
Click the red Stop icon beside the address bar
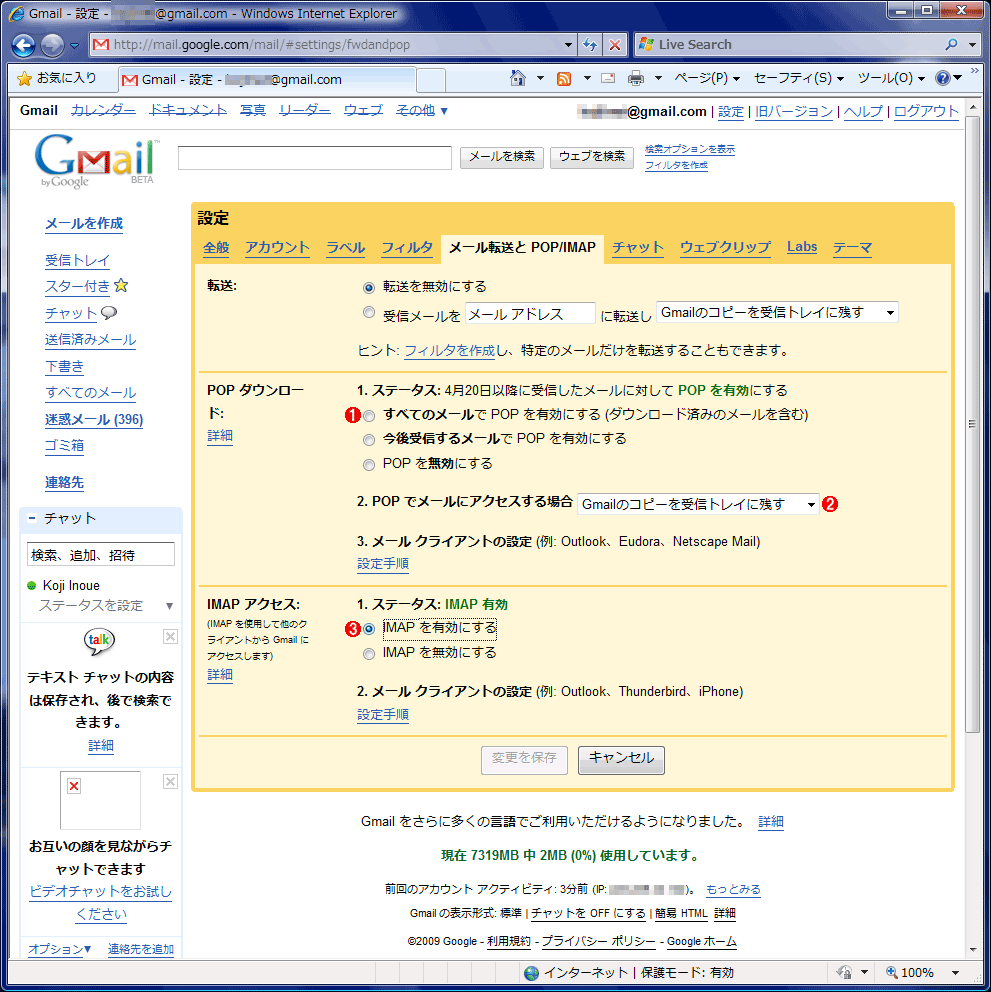pyautogui.click(x=614, y=44)
